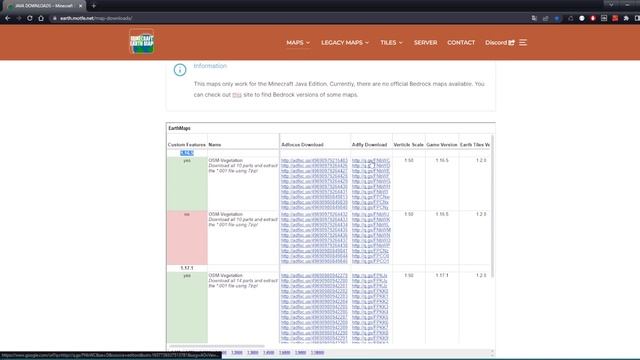The image size is (640, 360).
Task: Click the spreadsheet vertical scrollbar
Action: click(493, 206)
